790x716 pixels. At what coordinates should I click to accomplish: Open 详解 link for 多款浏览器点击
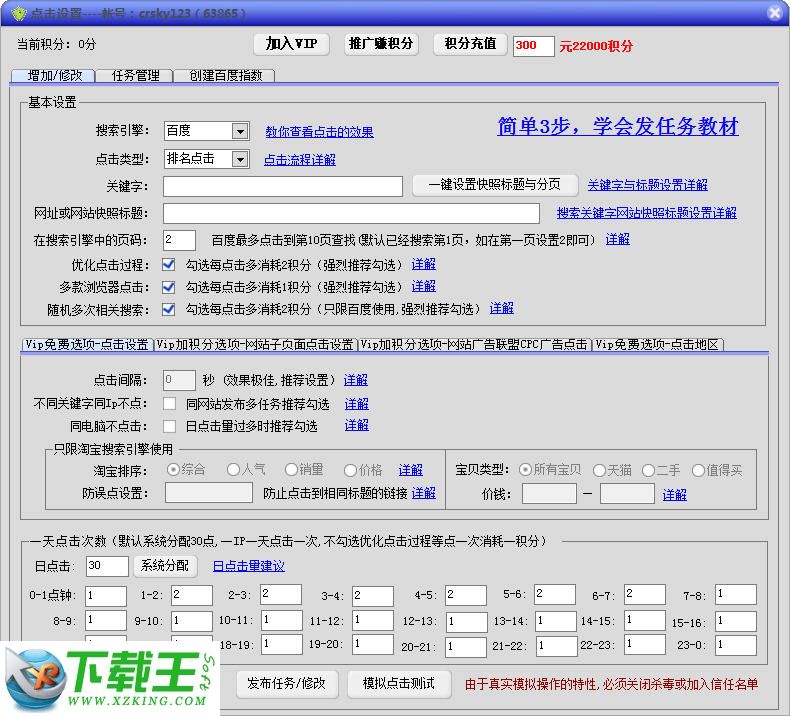424,287
